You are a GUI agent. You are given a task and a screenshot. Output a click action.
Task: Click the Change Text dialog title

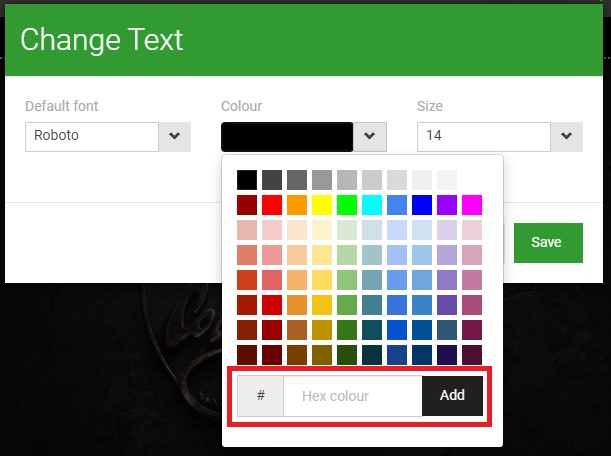102,40
